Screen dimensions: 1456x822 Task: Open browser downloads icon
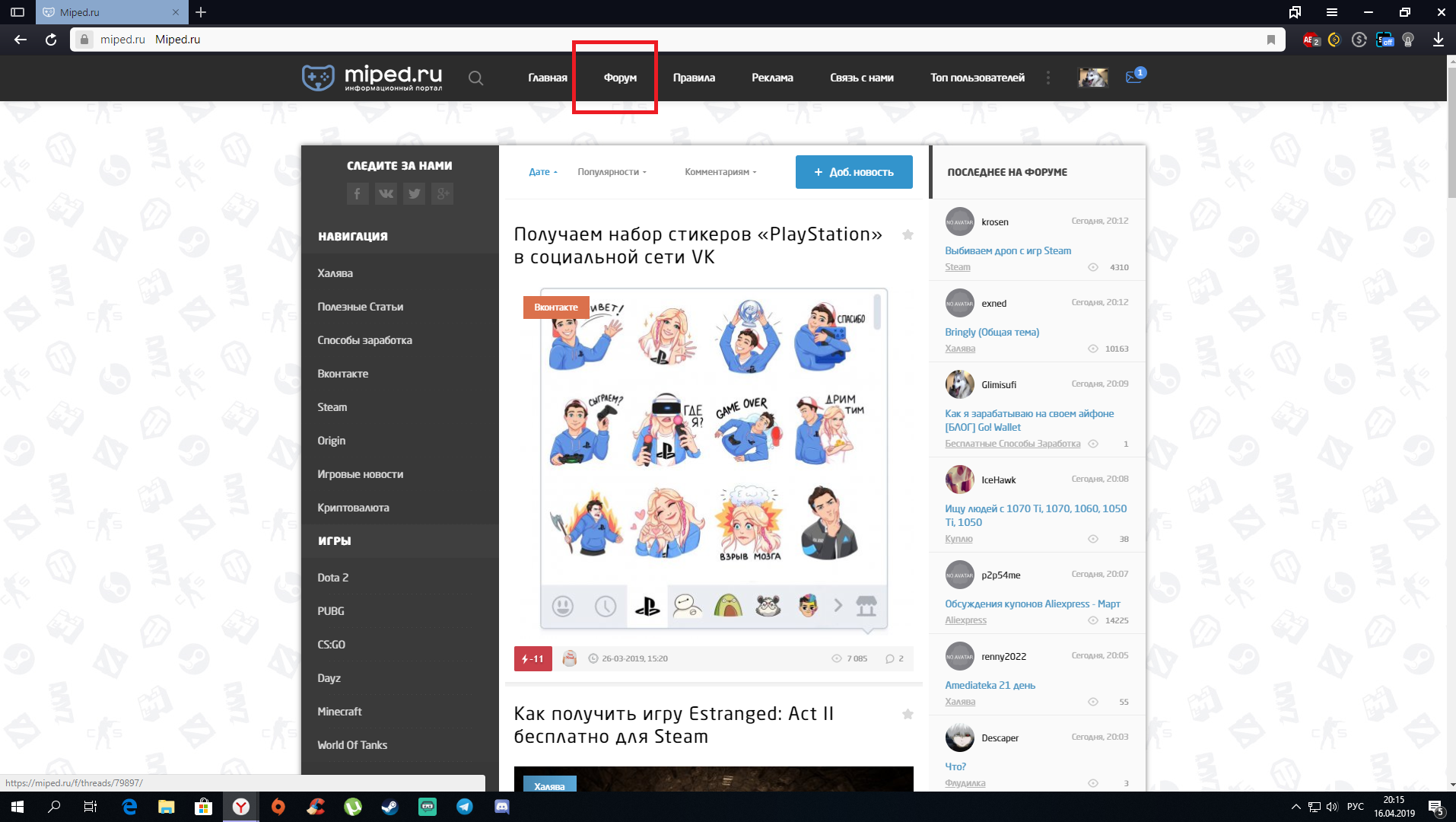[1438, 40]
